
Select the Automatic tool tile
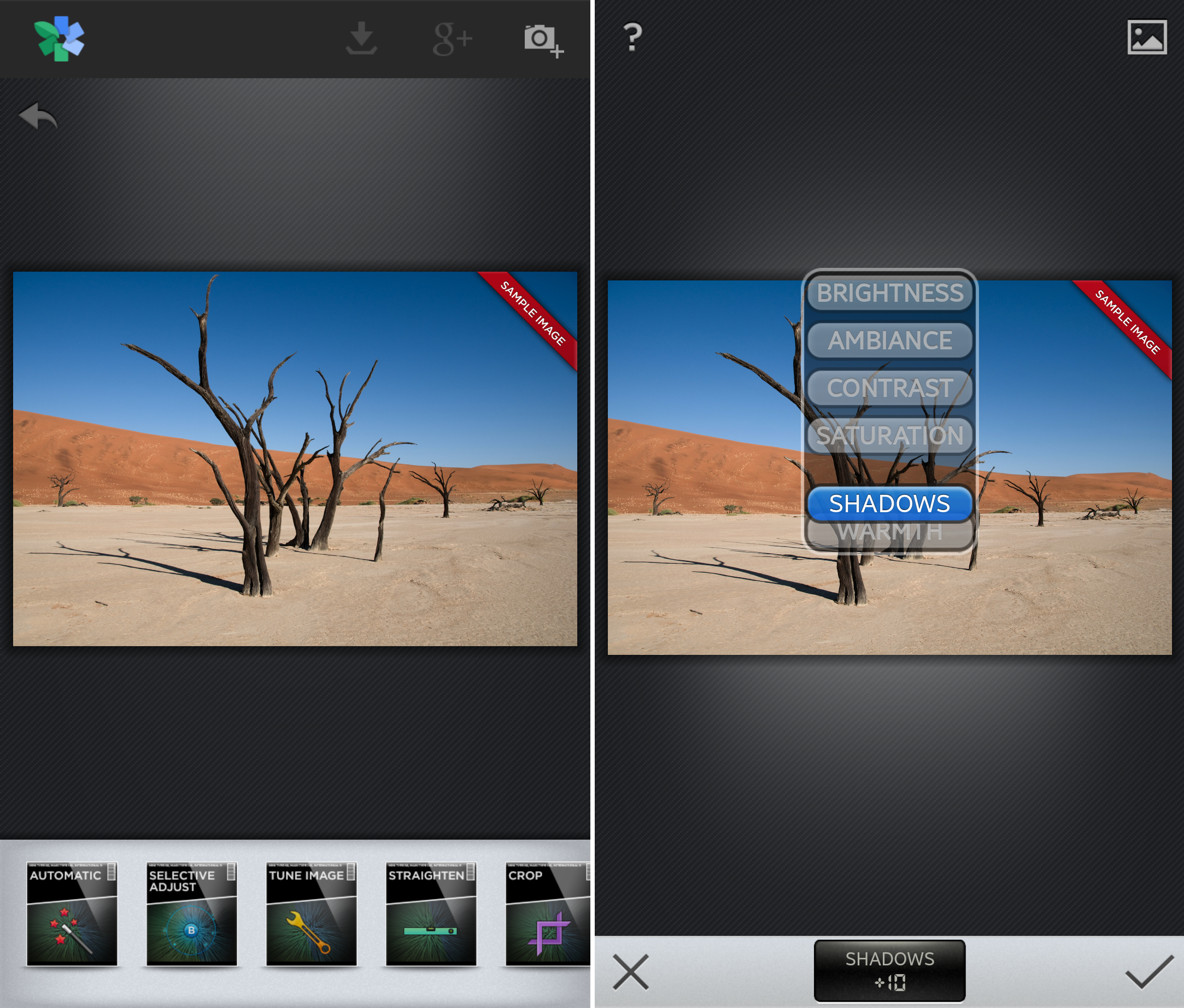pyautogui.click(x=72, y=915)
